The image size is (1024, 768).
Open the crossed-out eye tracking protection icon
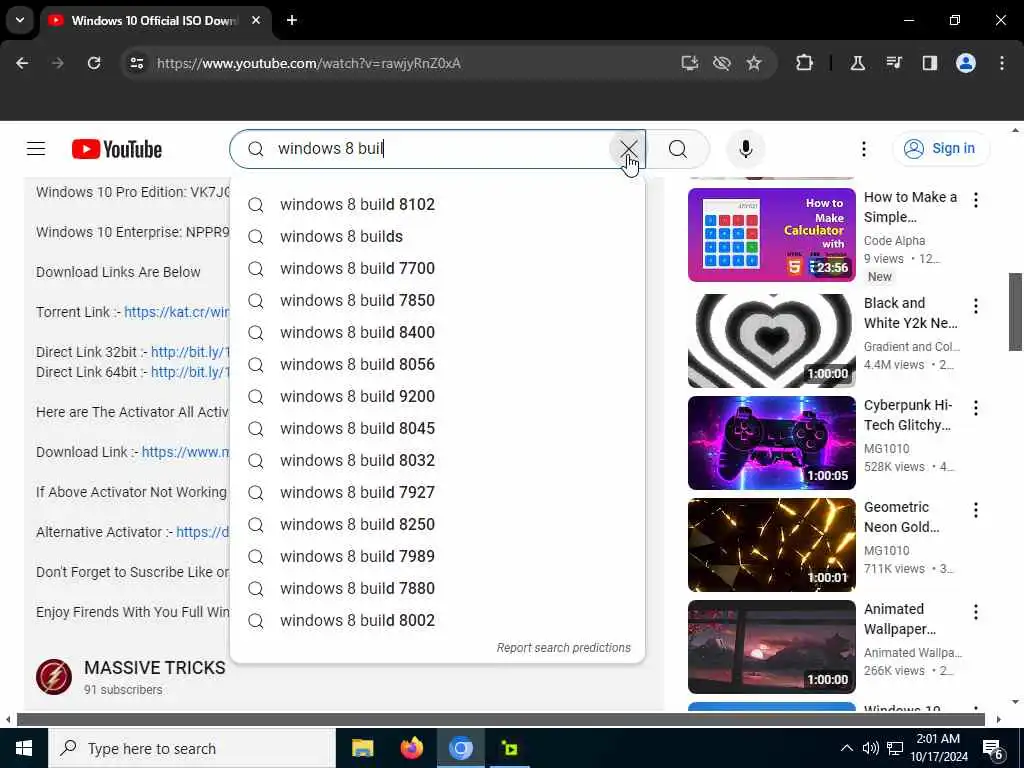(x=722, y=63)
